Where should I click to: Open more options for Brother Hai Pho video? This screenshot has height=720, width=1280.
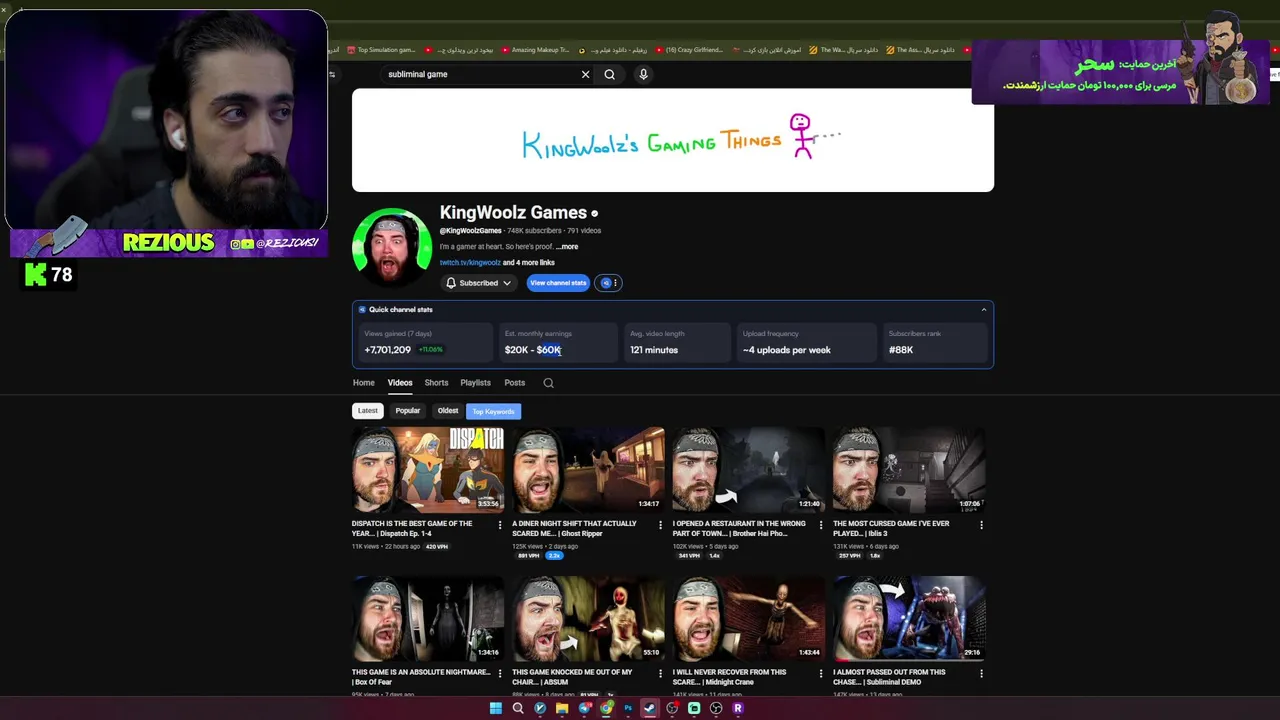pos(821,525)
